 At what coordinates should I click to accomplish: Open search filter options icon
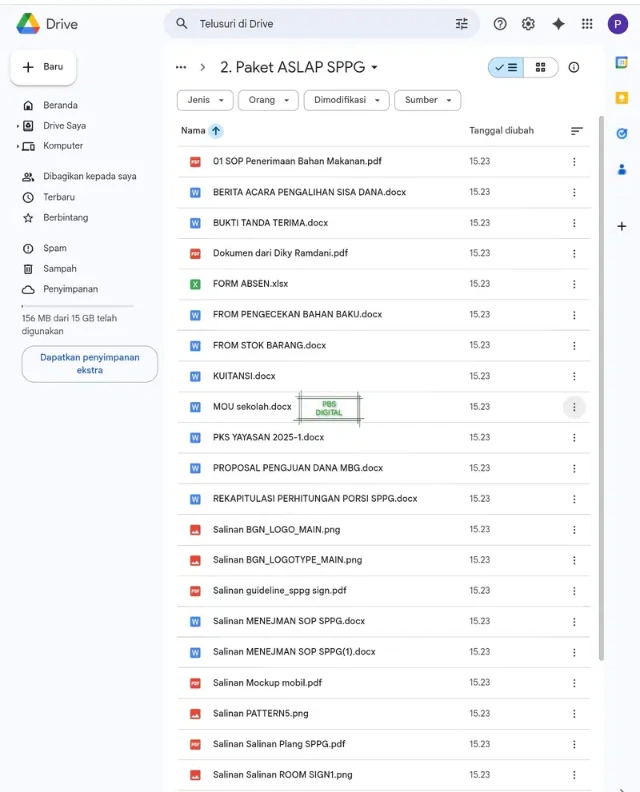tap(461, 24)
